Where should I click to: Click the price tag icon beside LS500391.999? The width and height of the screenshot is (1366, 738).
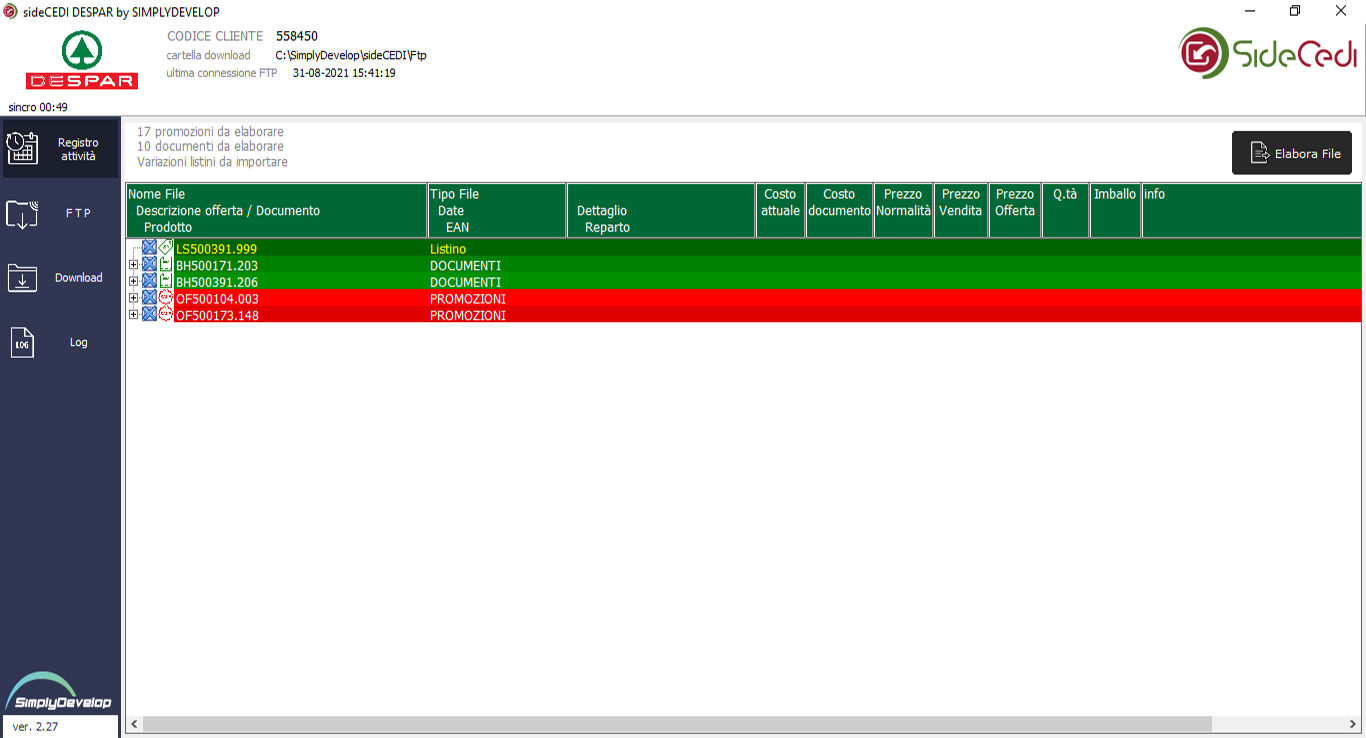pyautogui.click(x=166, y=248)
